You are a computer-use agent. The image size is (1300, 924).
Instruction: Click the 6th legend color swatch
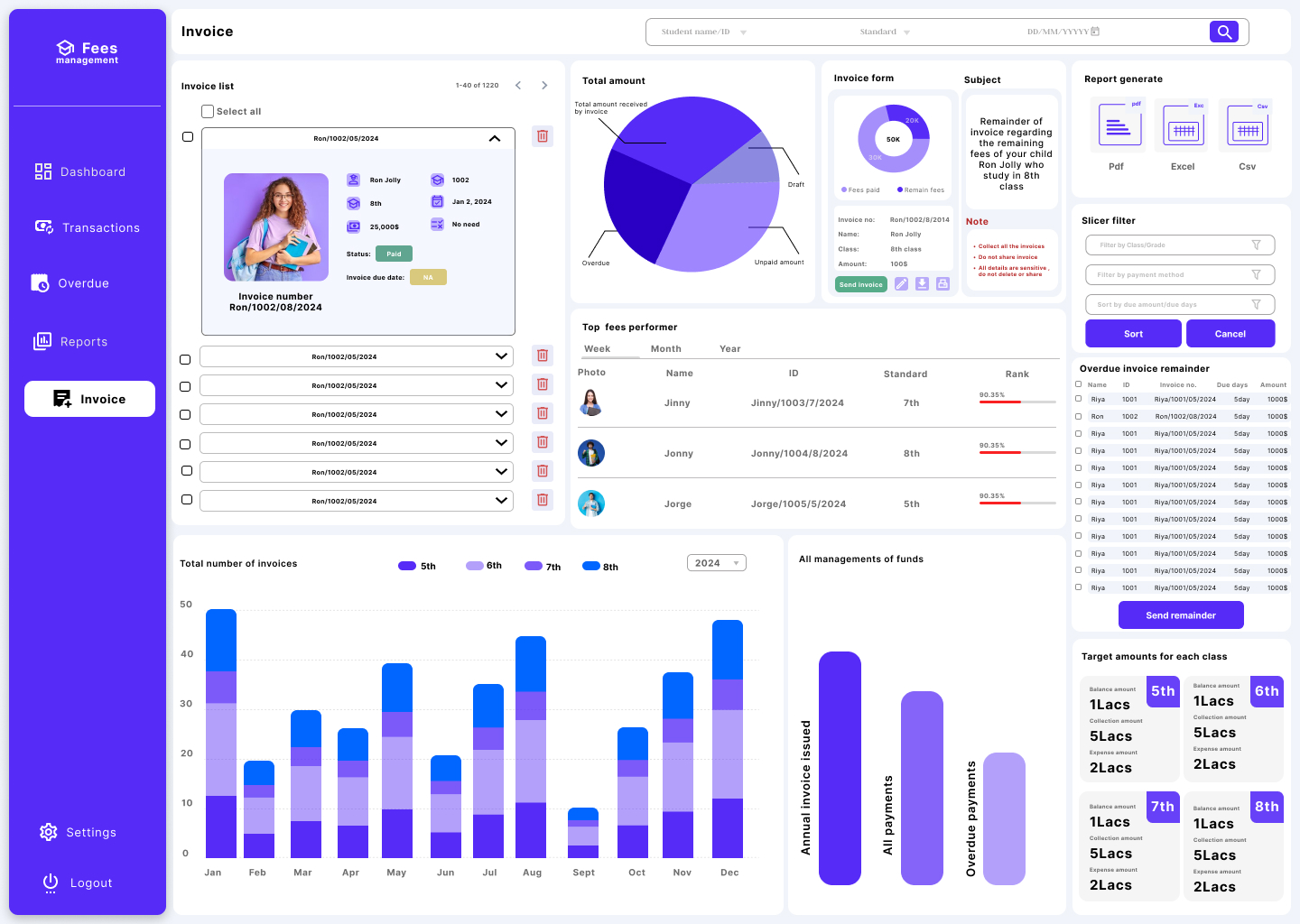(475, 566)
